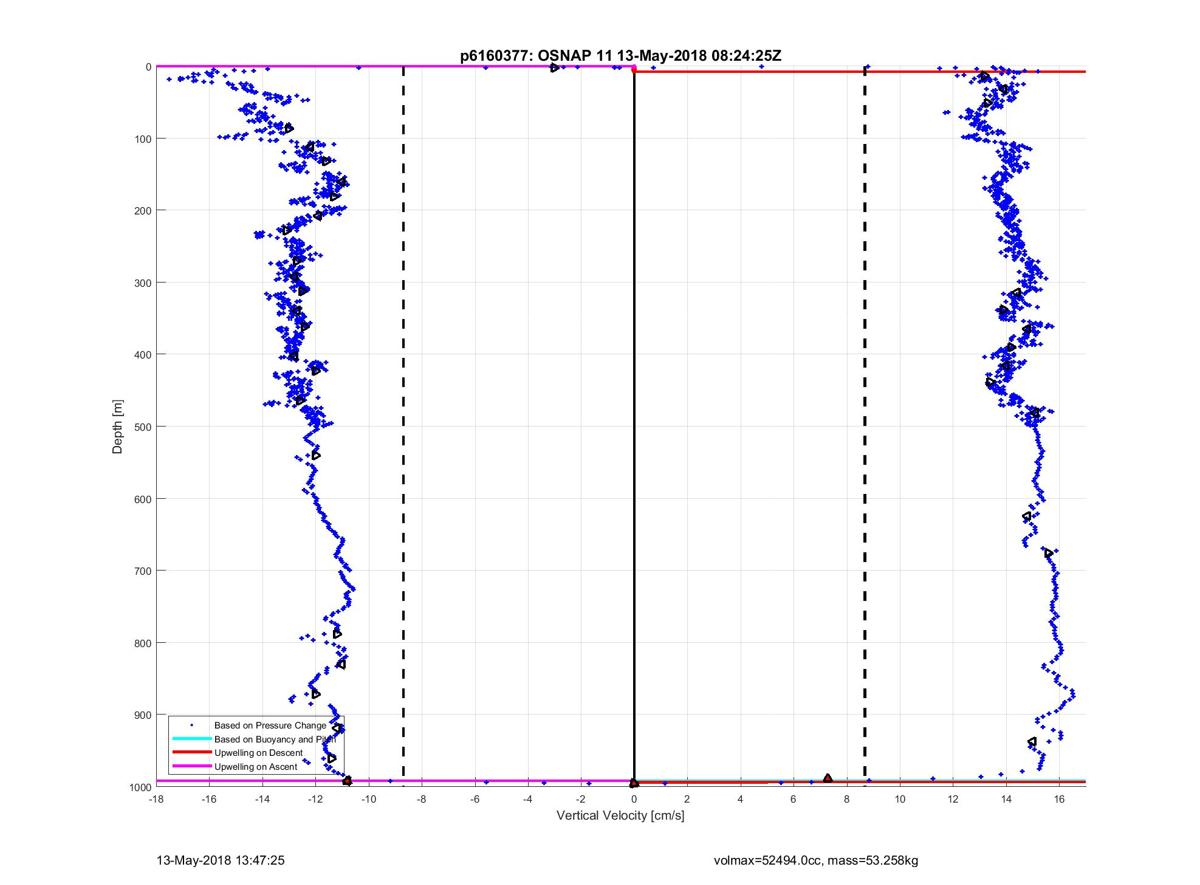Click x-axis tick label 8
This screenshot has height=885, width=1200.
tap(847, 799)
